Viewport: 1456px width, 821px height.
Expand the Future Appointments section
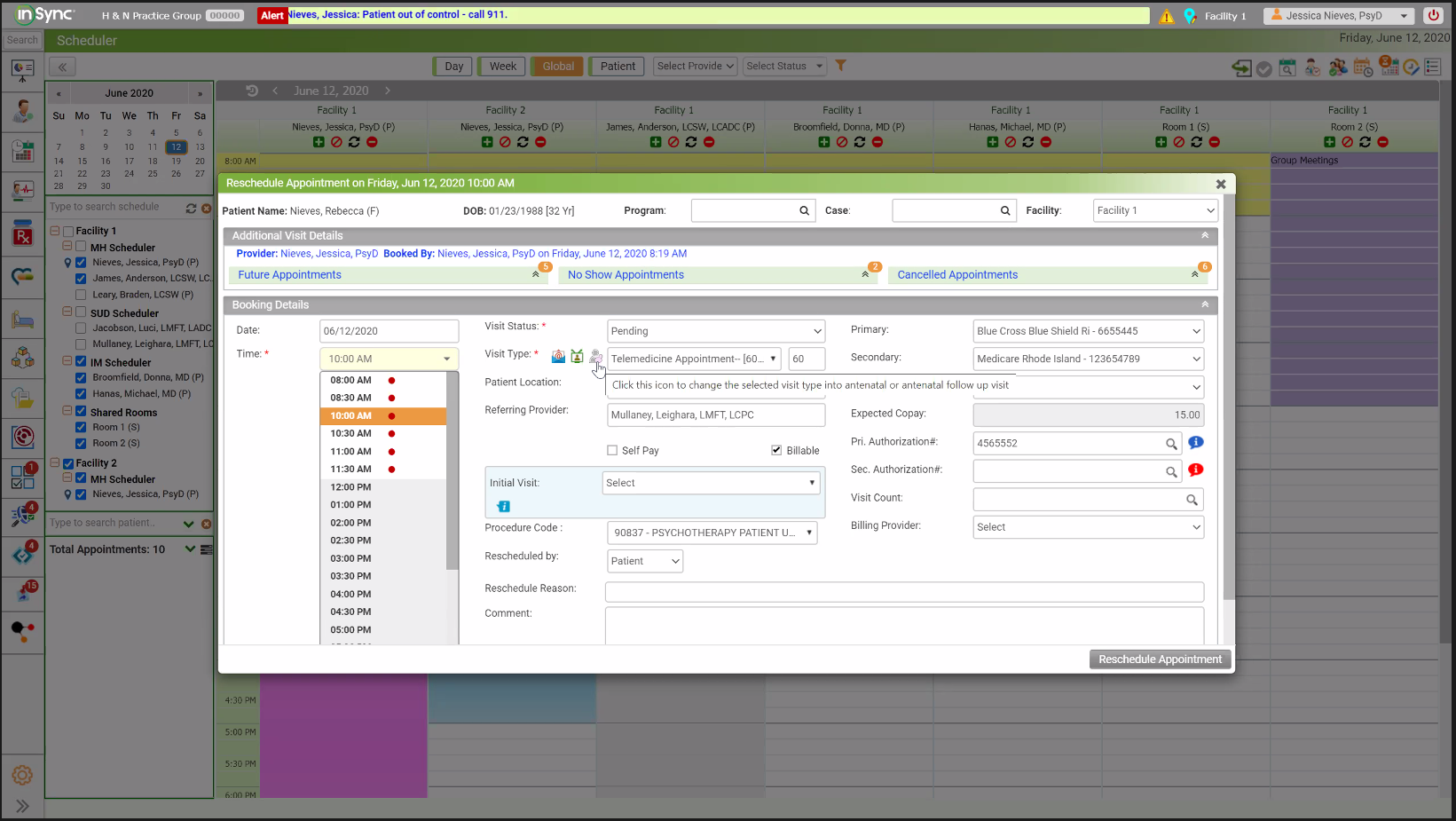coord(535,275)
